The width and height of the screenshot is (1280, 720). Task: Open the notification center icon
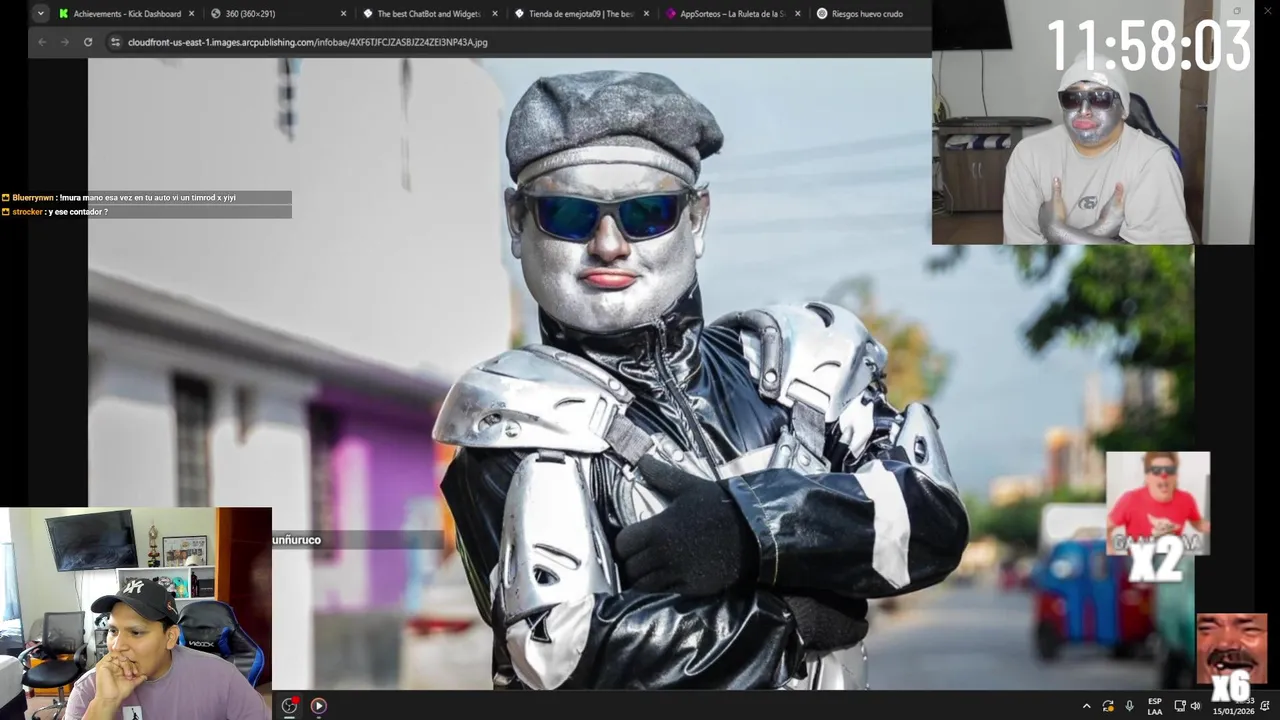click(x=1265, y=706)
